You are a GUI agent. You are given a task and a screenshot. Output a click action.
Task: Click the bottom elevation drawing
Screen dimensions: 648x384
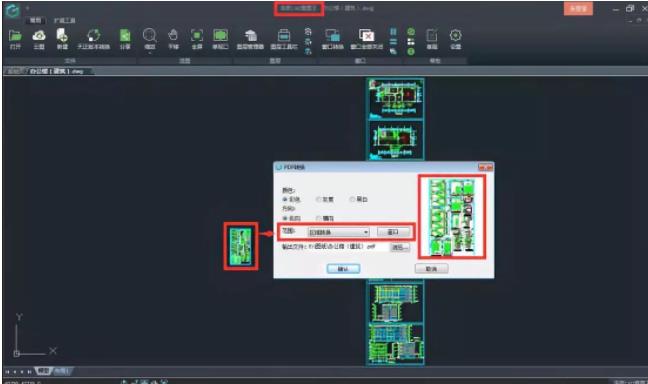click(395, 344)
